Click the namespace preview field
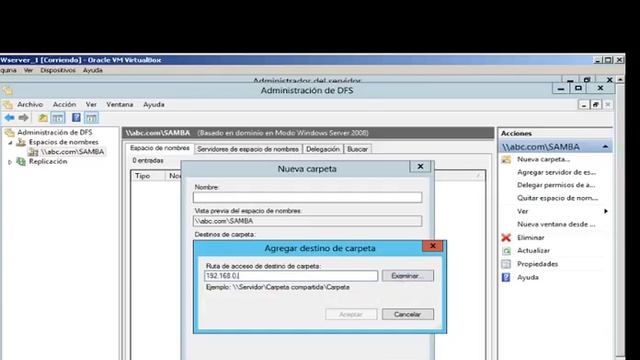Image resolution: width=640 pixels, height=360 pixels. tap(307, 221)
